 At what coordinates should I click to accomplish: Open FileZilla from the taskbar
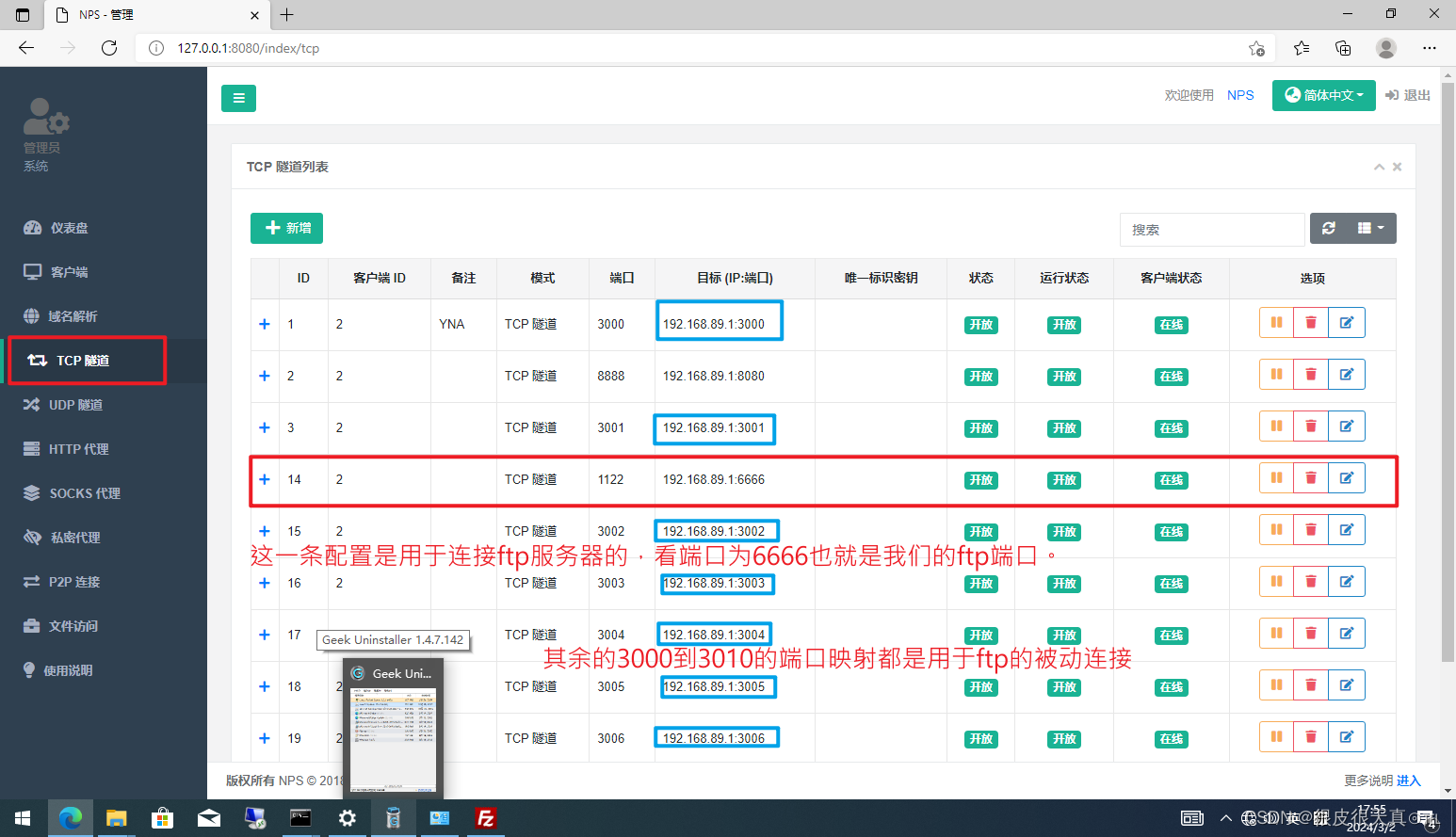pos(485,818)
